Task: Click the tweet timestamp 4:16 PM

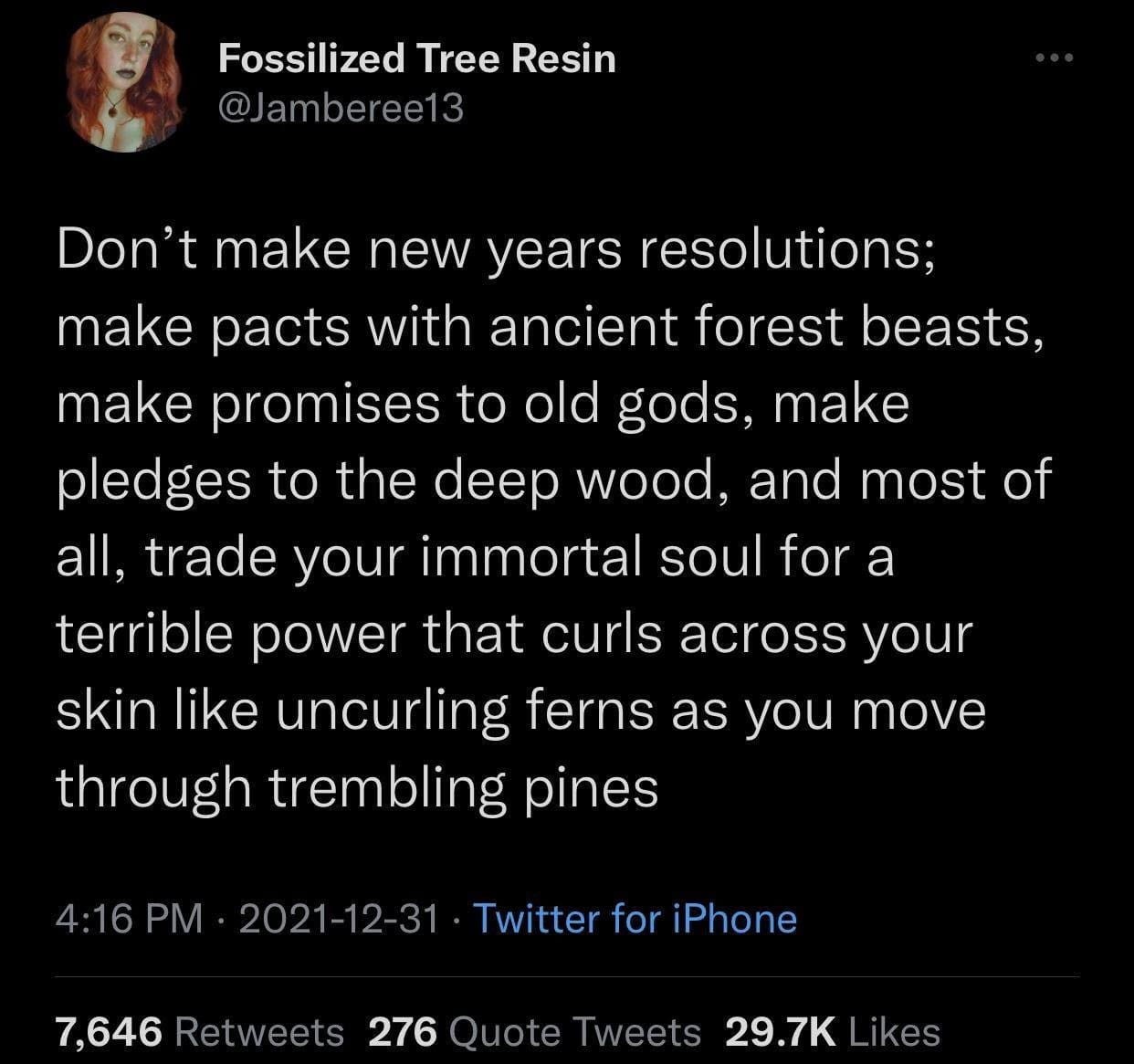Action: [x=128, y=920]
